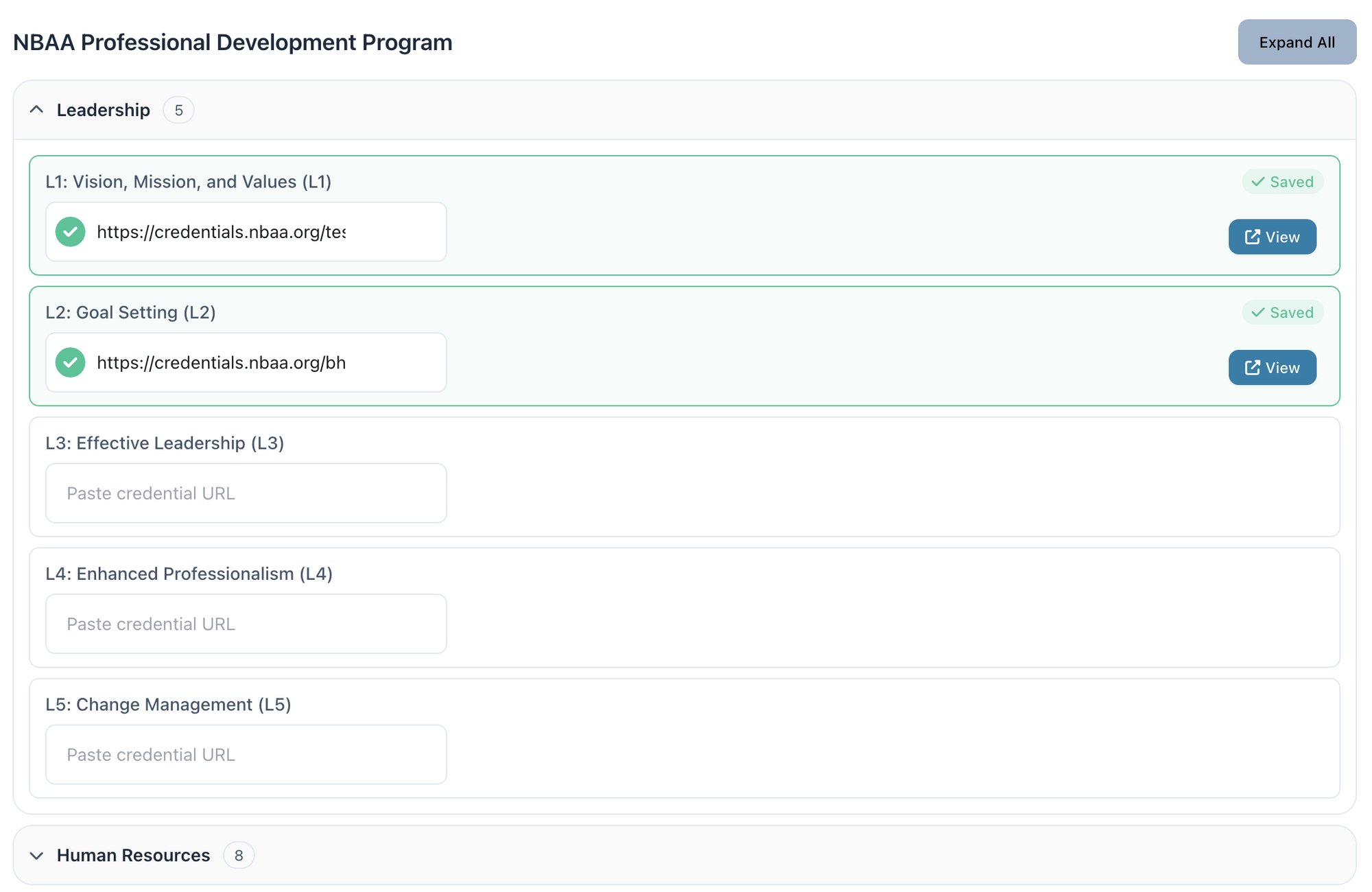This screenshot has height=892, width=1372.
Task: Click L5 Change Management credential URL field
Action: pos(246,755)
